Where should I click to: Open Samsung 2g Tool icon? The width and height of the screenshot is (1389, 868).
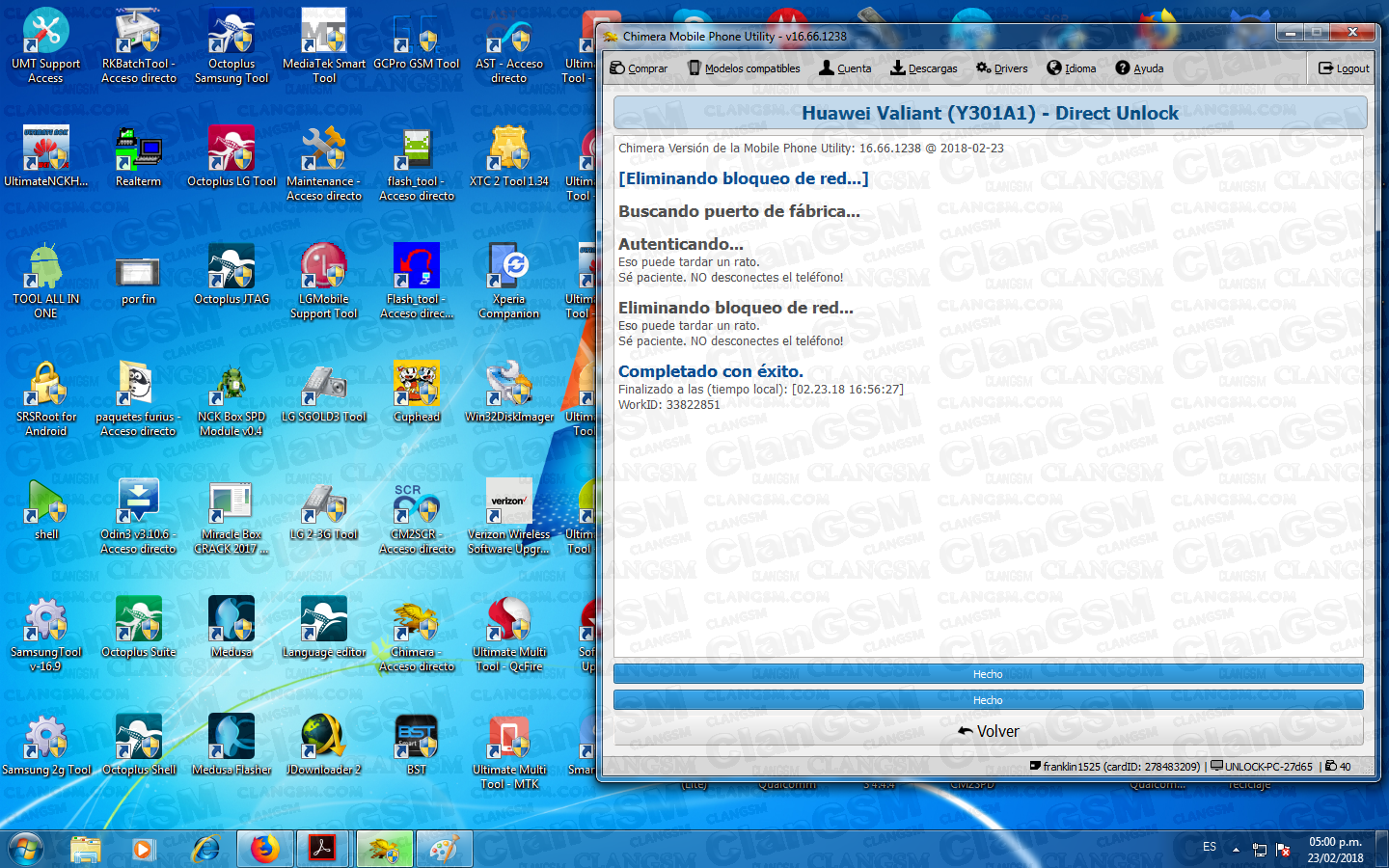pos(45,745)
